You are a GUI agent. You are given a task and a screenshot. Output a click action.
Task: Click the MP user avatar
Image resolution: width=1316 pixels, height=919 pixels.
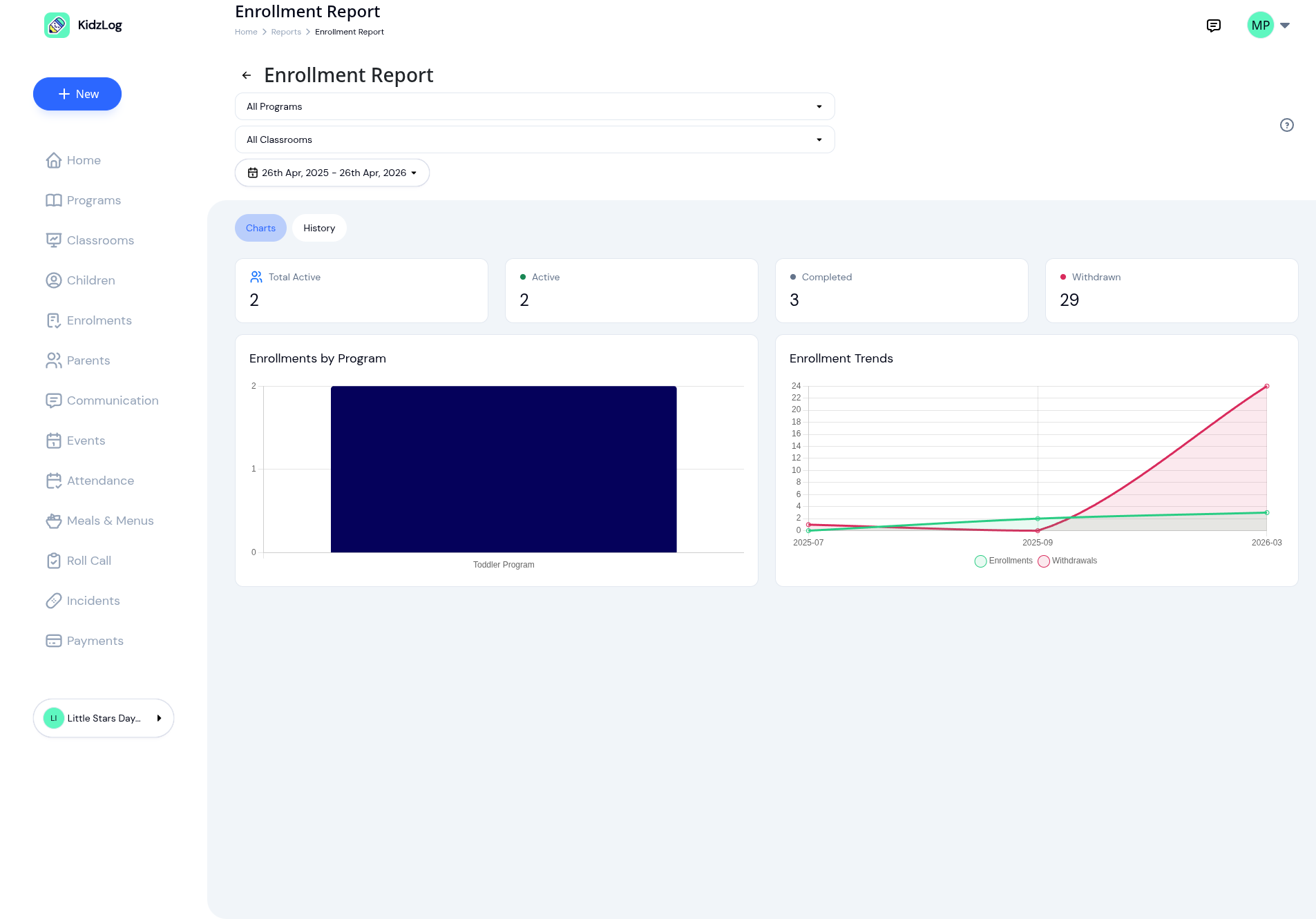coord(1260,26)
